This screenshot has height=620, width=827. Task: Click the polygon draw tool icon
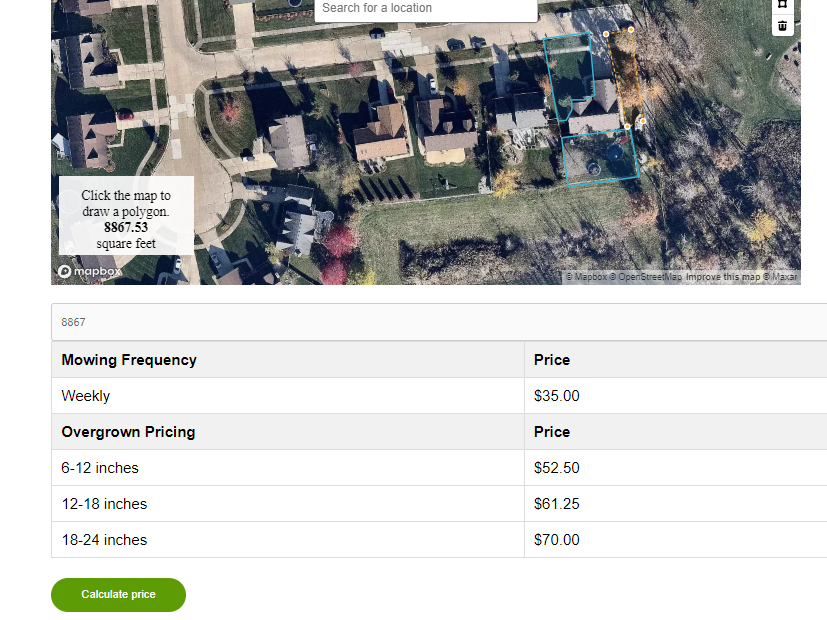pos(782,4)
